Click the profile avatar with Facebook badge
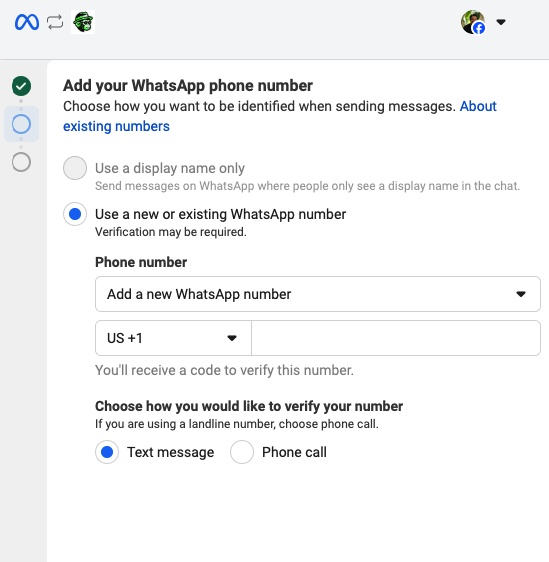Viewport: 549px width, 562px height. coord(473,22)
